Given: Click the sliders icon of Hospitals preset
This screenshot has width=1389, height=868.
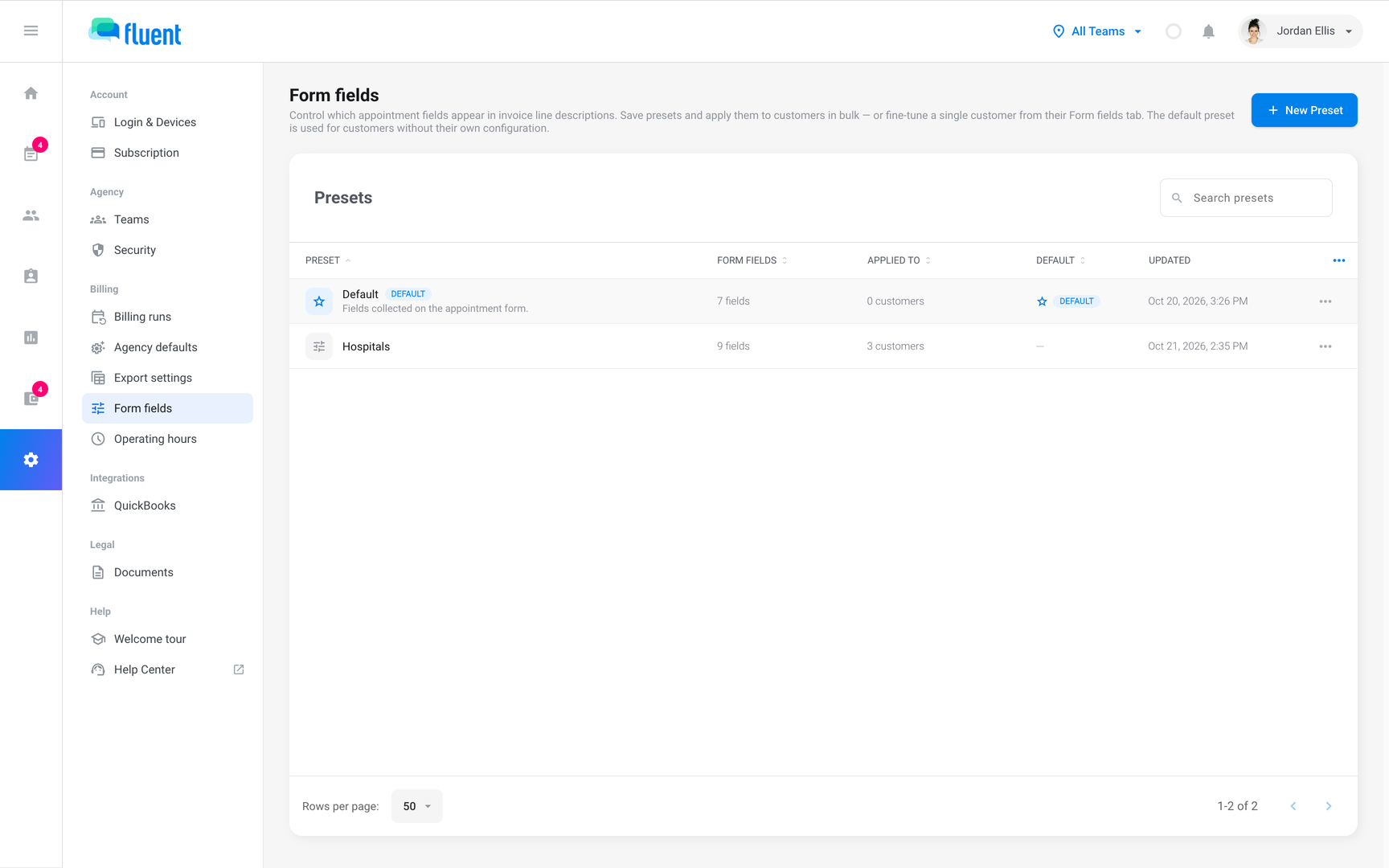Looking at the screenshot, I should pos(319,346).
